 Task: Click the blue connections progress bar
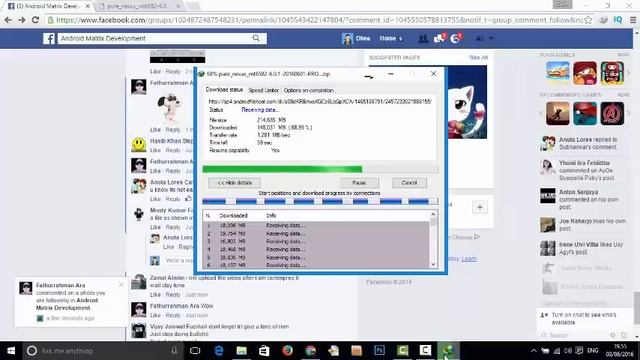[x=320, y=201]
